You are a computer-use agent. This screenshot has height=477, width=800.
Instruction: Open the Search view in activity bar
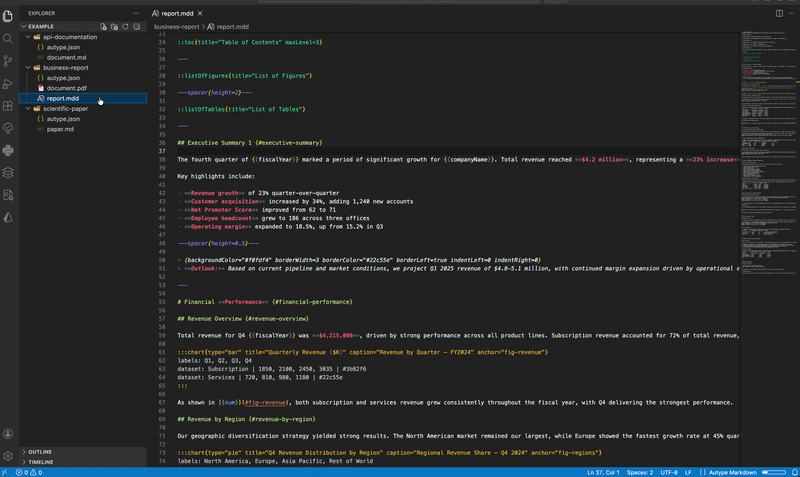pyautogui.click(x=9, y=38)
